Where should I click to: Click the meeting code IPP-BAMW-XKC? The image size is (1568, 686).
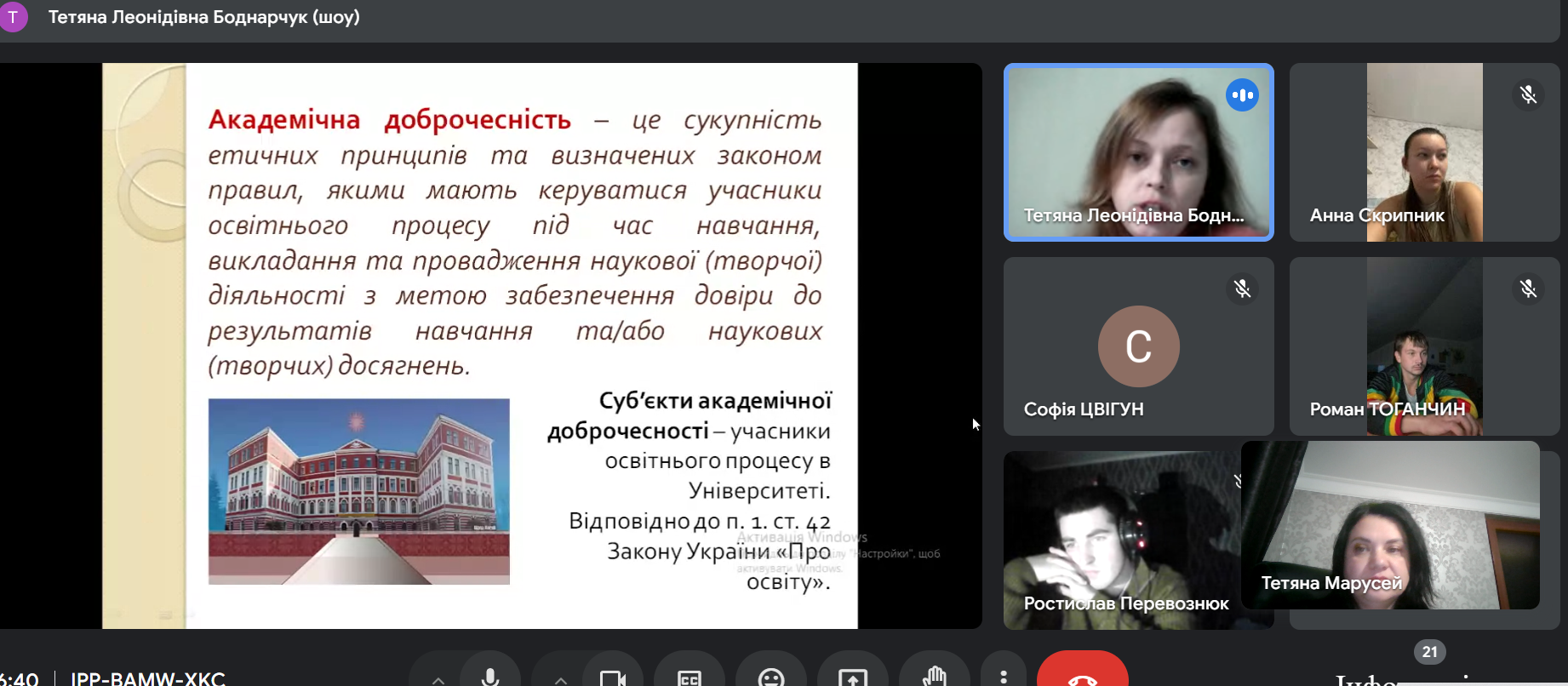[x=148, y=677]
